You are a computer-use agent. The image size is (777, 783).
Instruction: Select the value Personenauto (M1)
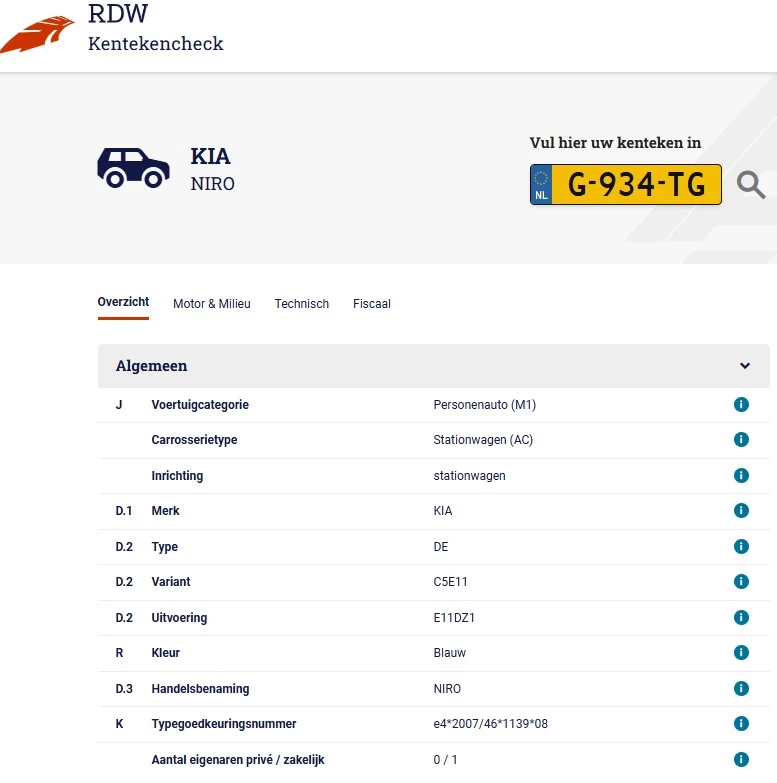pos(484,404)
